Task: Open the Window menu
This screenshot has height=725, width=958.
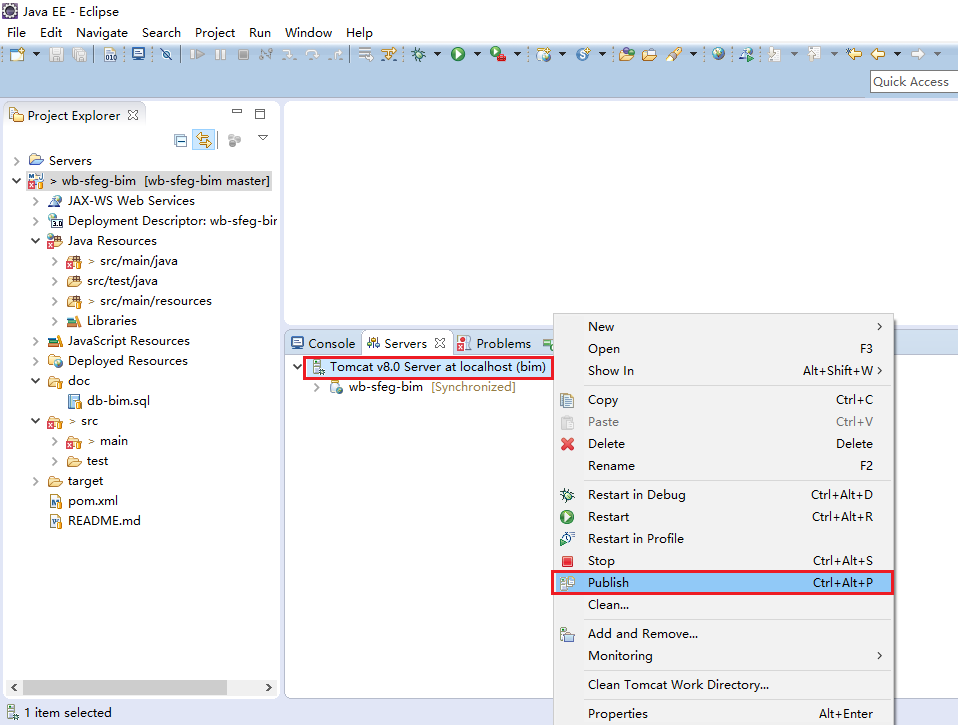Action: [309, 32]
